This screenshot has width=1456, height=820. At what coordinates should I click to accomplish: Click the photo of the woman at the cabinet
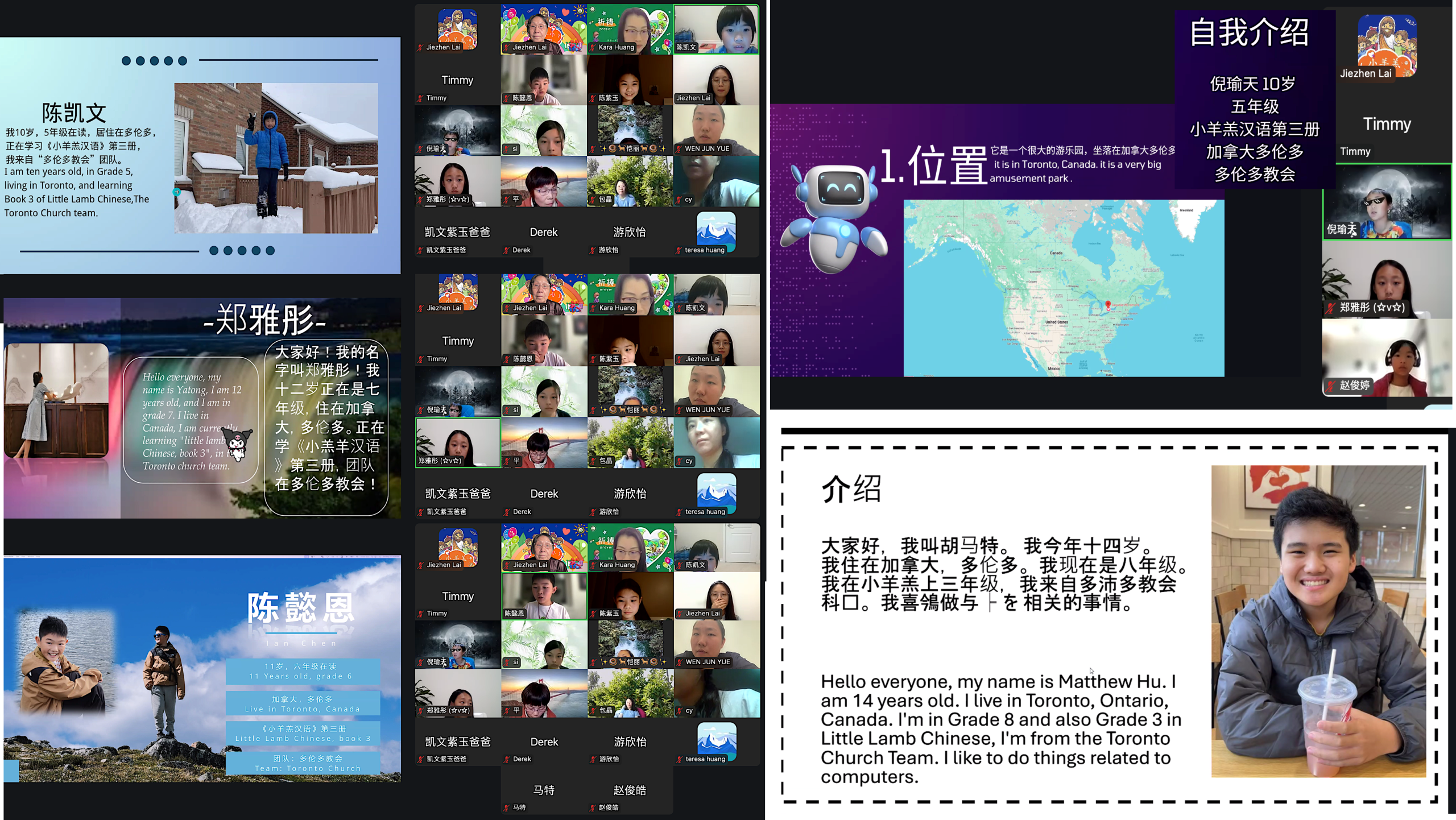[56, 400]
